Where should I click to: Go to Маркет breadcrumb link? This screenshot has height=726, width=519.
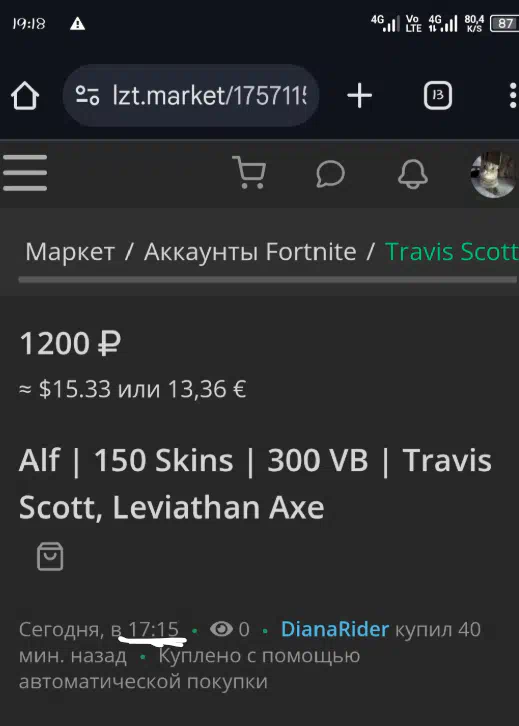pos(70,252)
